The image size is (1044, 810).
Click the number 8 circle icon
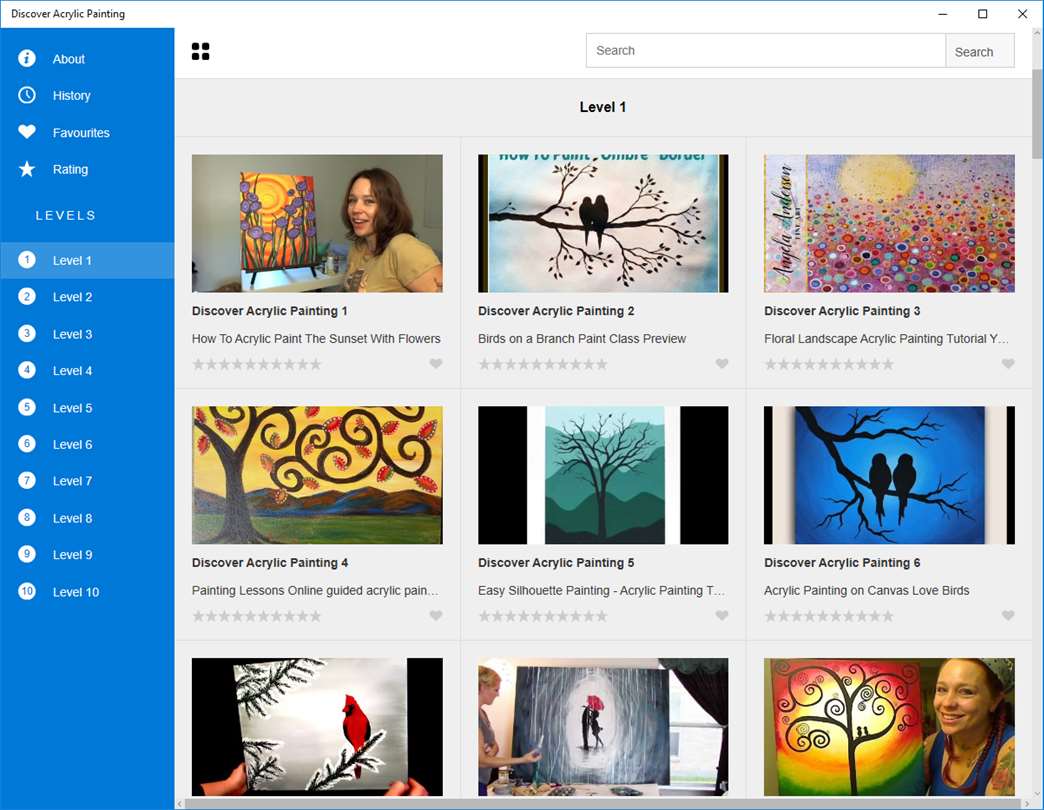(27, 517)
